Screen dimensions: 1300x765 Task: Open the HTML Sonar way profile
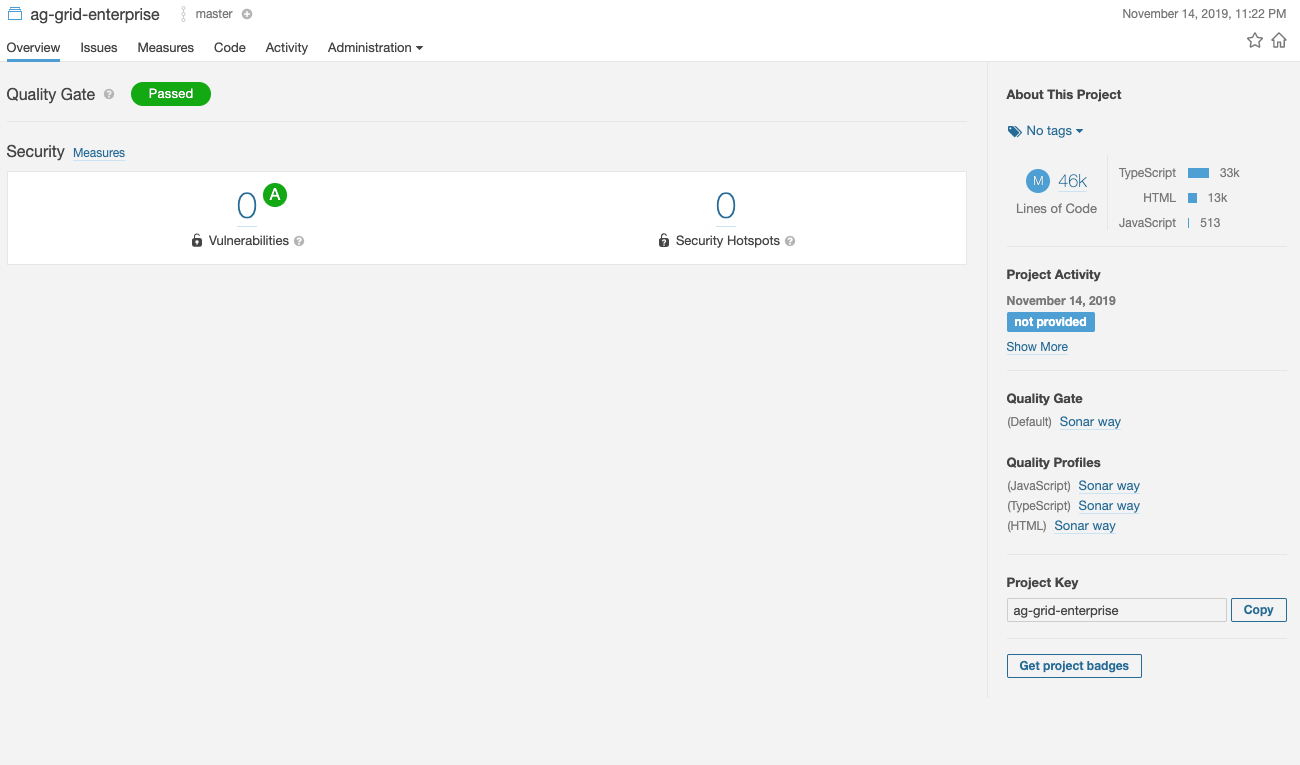coord(1085,526)
